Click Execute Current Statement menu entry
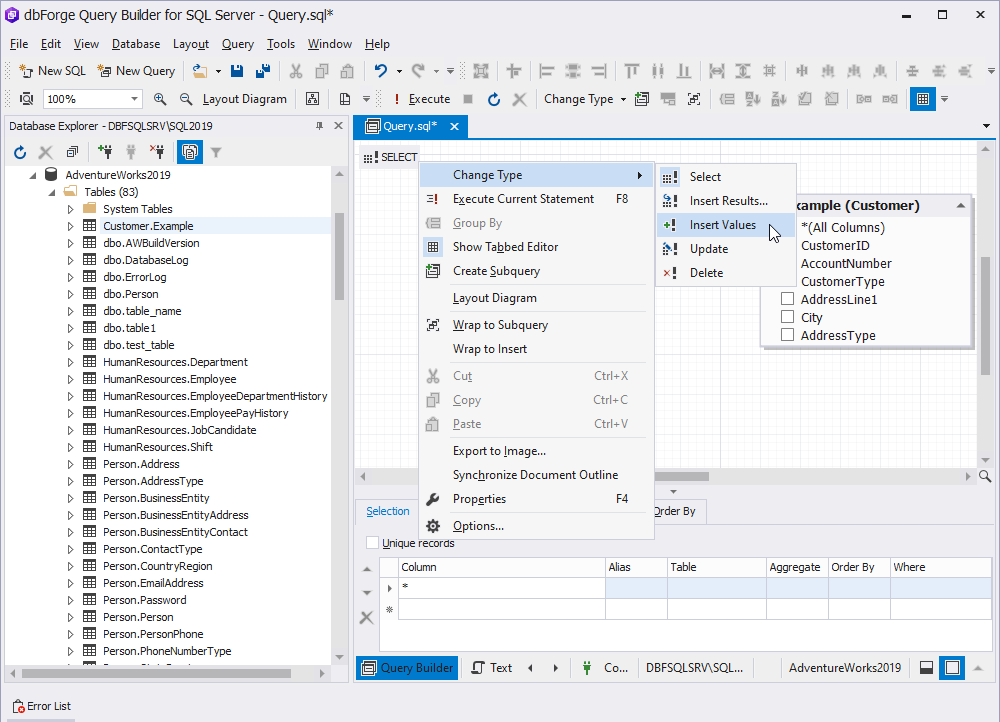This screenshot has width=1000, height=722. [536, 199]
